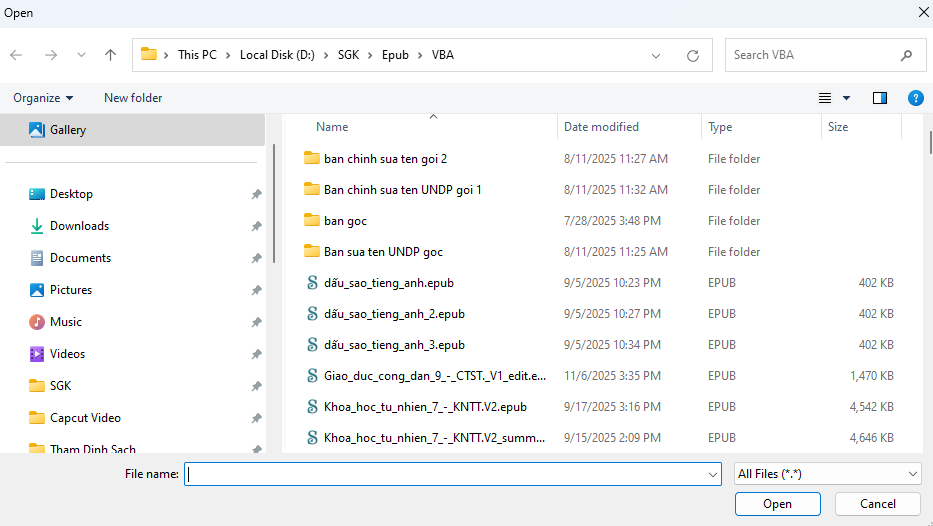
Task: Unpin Desktop using its pin icon
Action: [x=256, y=194]
